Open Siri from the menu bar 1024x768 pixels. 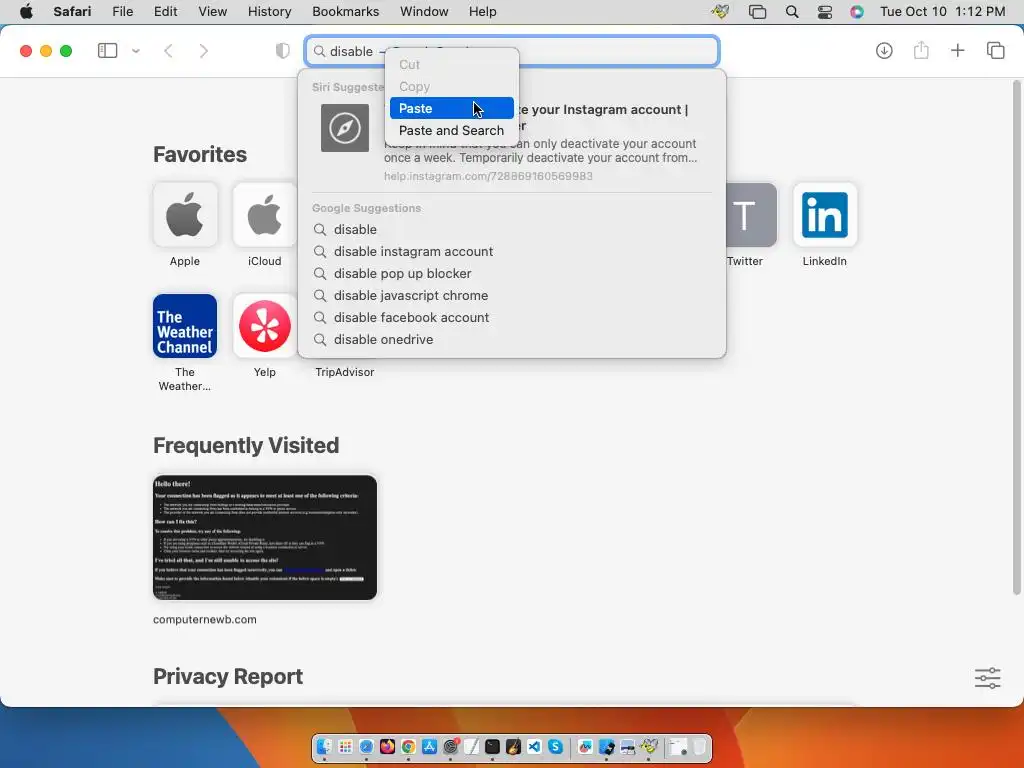click(857, 12)
